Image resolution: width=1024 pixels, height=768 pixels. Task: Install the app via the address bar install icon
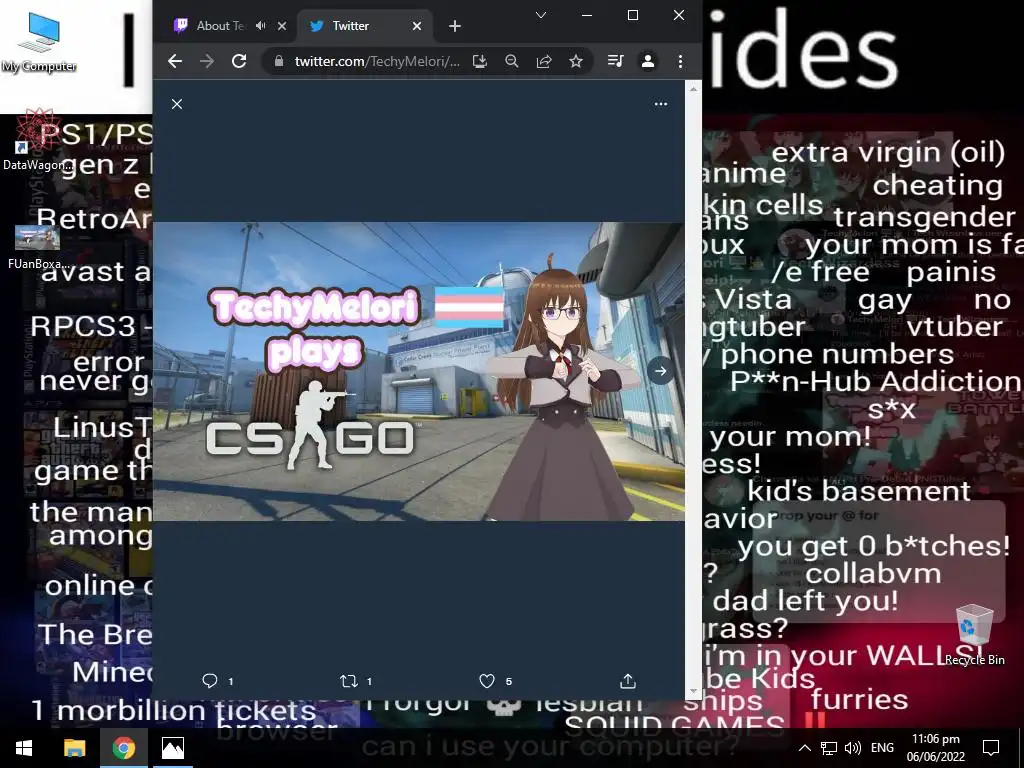(480, 61)
